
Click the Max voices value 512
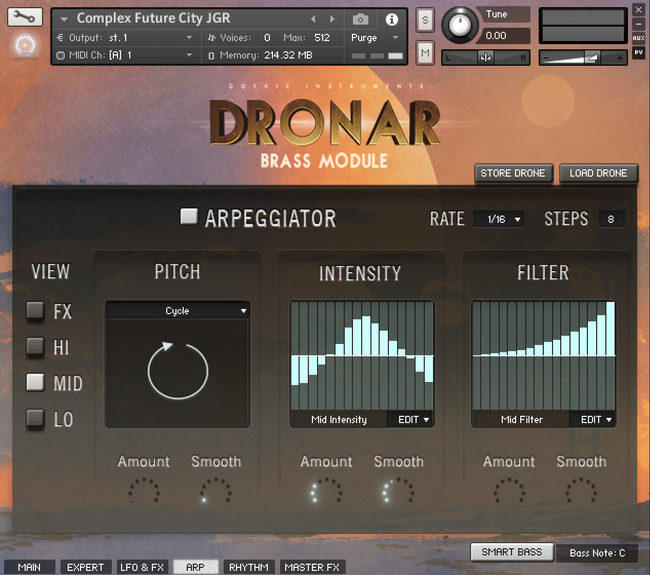point(322,38)
